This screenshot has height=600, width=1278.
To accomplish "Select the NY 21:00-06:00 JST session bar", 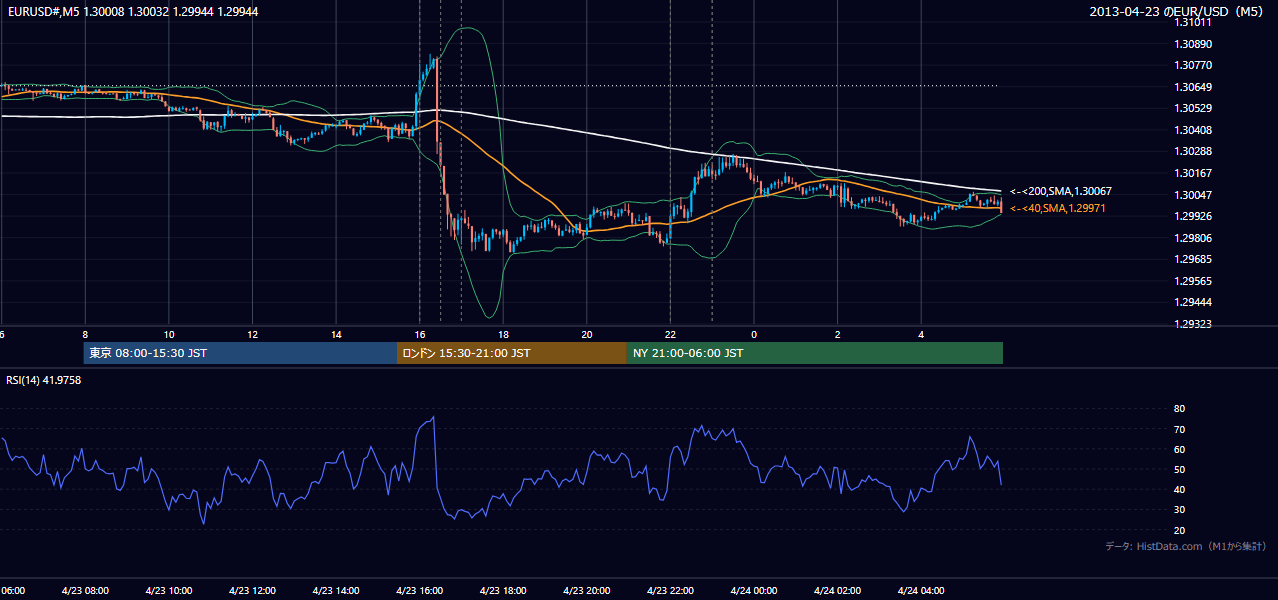I will tap(815, 353).
